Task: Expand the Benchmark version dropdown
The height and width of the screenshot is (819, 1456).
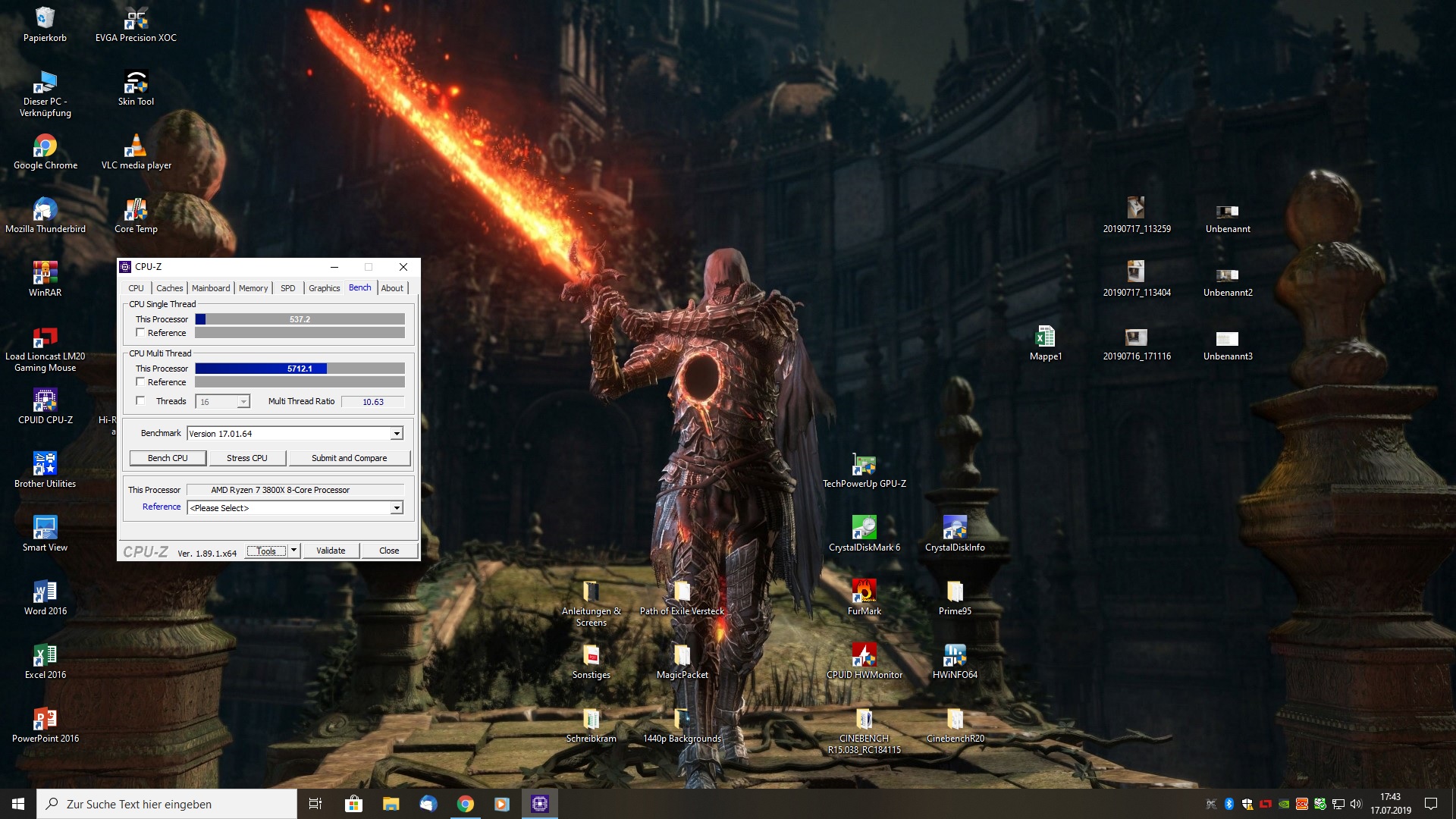Action: coord(396,434)
